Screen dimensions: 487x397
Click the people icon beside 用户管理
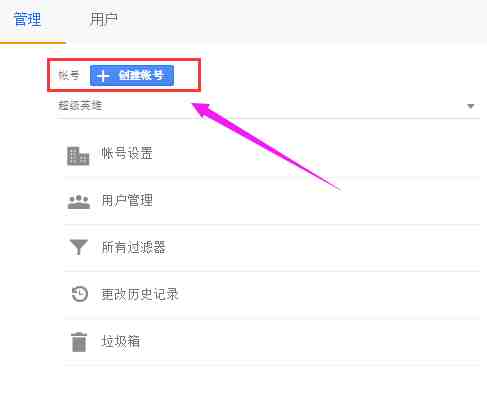pos(79,202)
